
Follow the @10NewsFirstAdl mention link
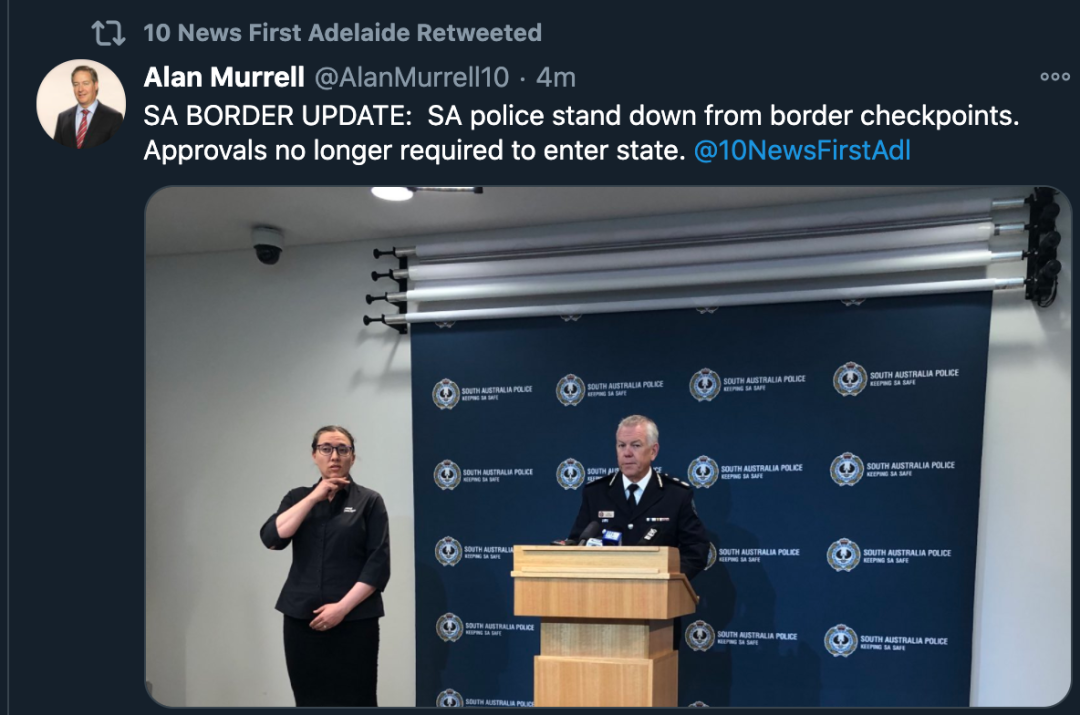802,150
